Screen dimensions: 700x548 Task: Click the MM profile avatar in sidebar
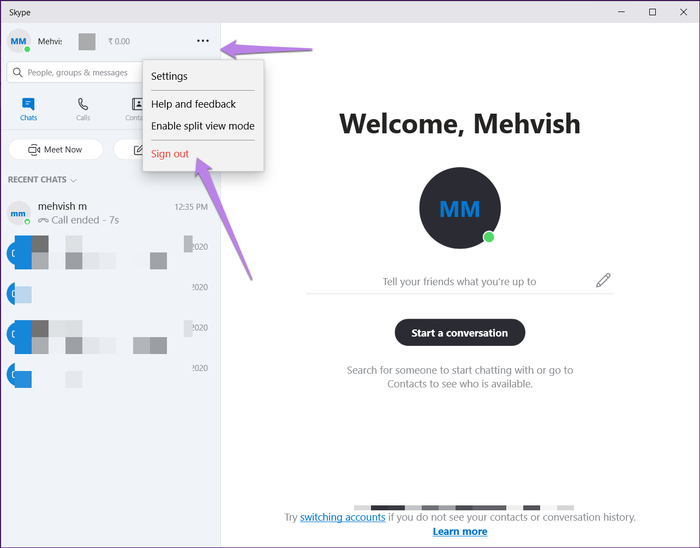[19, 41]
